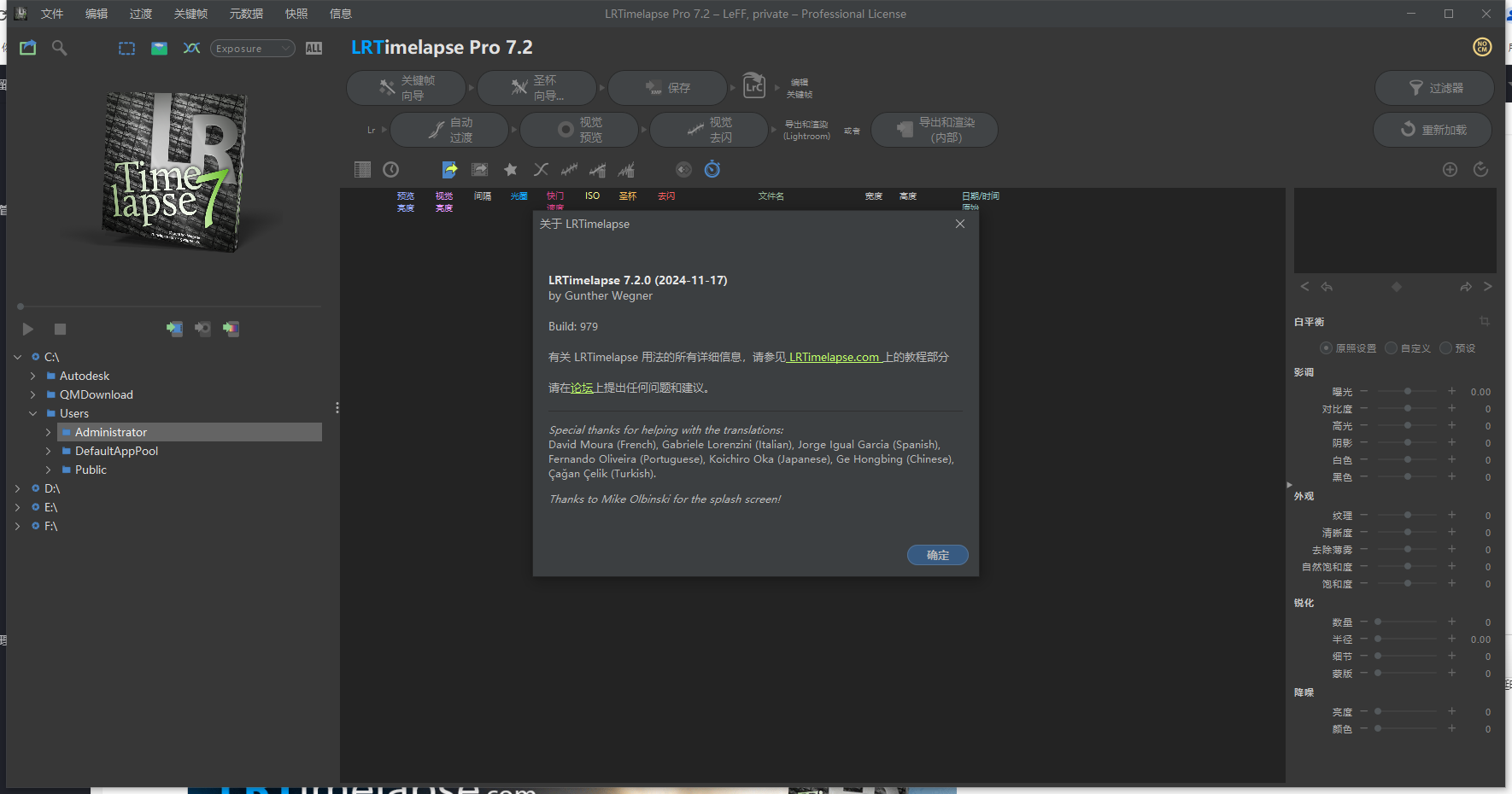
Task: Click minus button for 阴影
Action: [x=1364, y=442]
